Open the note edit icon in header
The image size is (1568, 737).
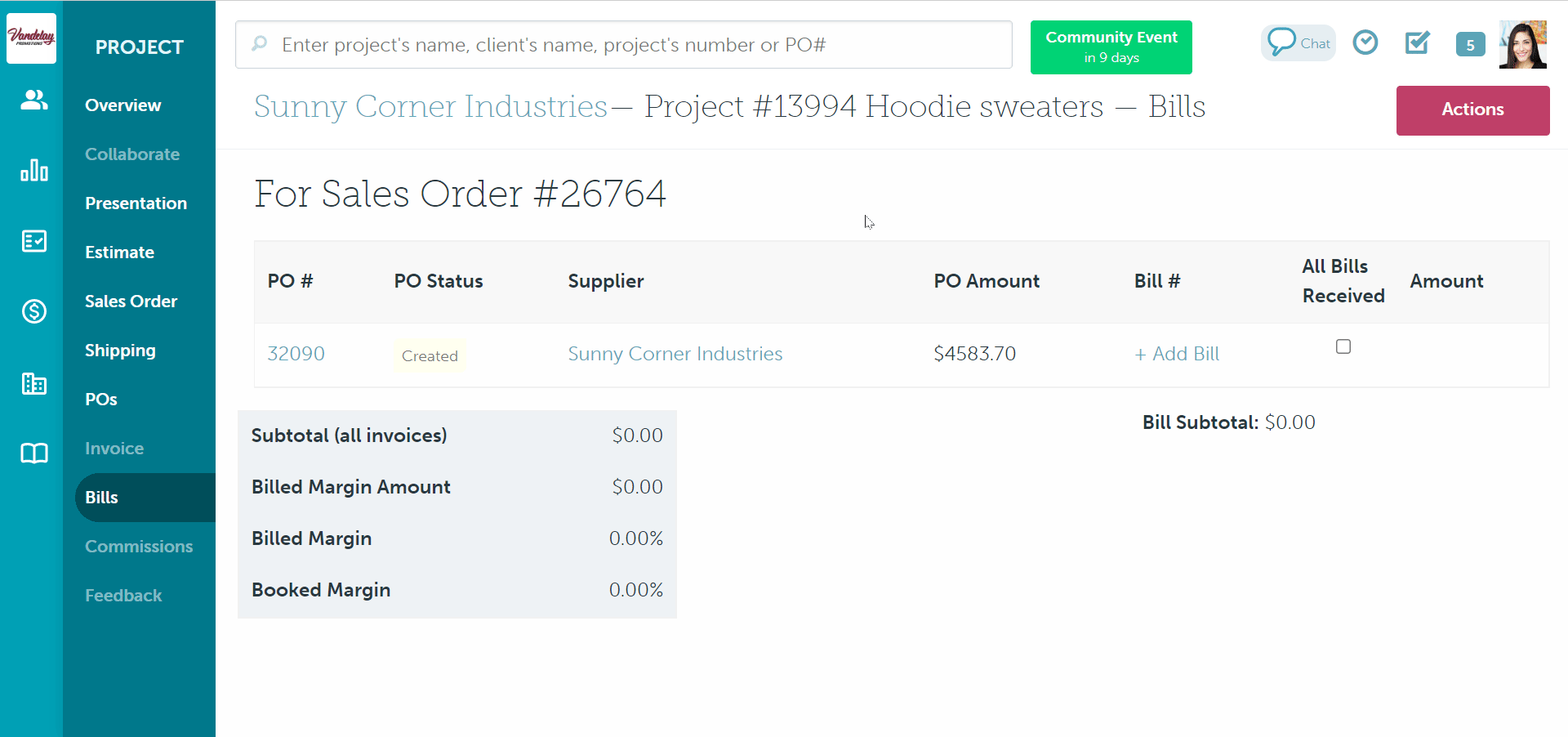point(1417,42)
